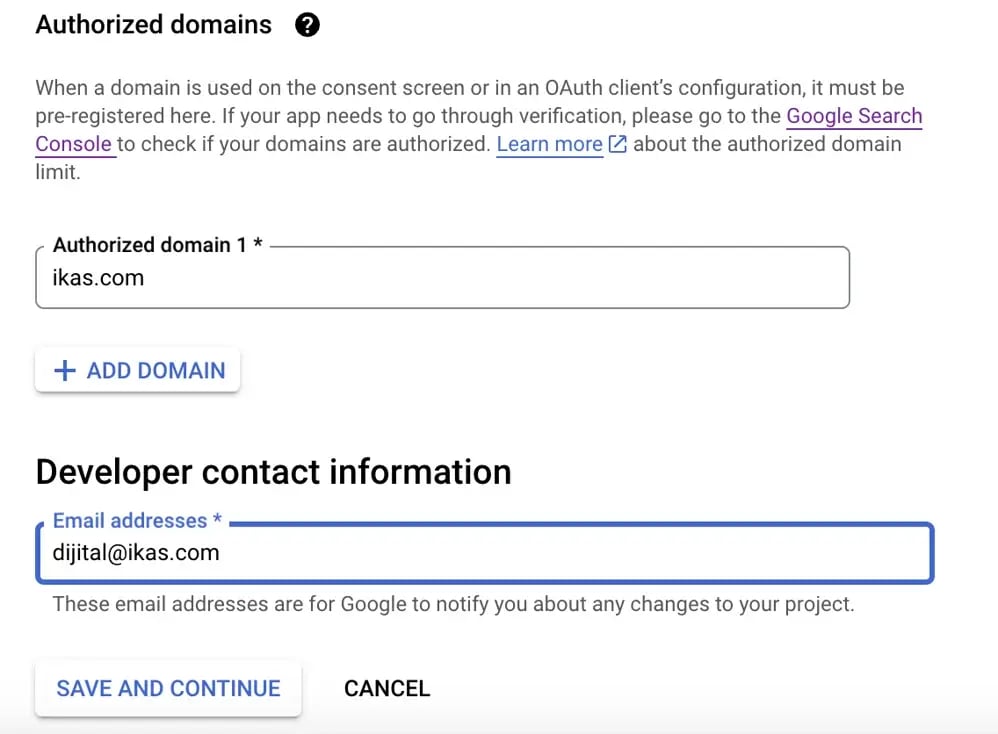998x734 pixels.
Task: Follow the Google Search link text
Action: click(854, 116)
